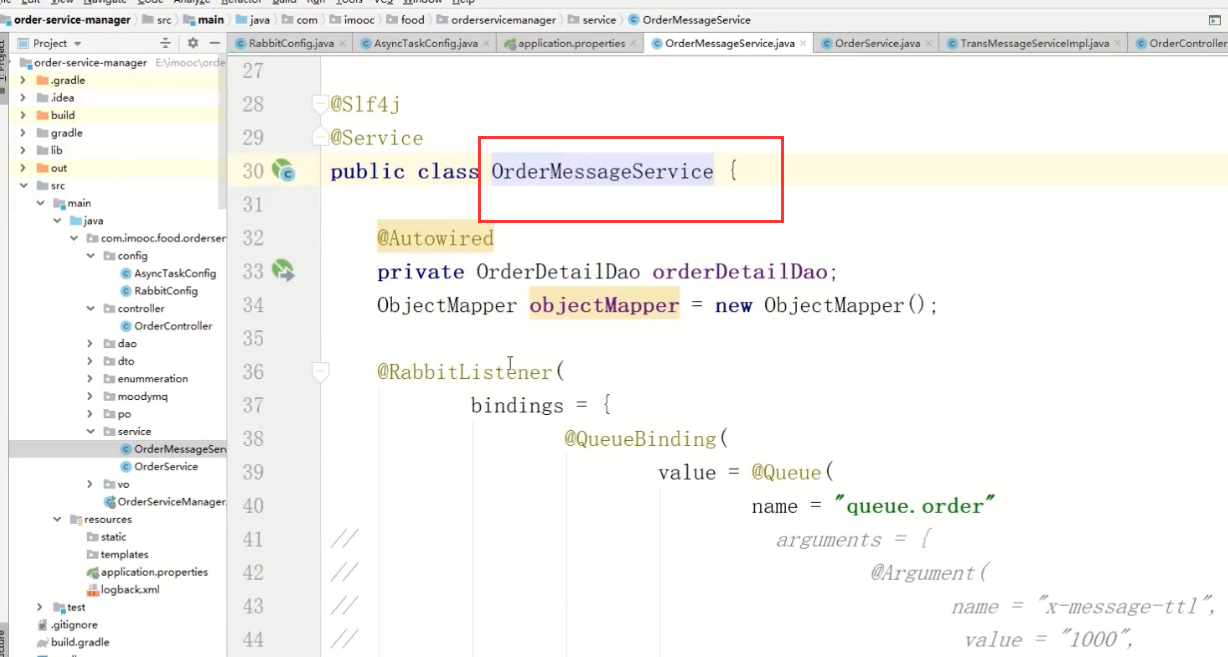Click the collapse all icon in Project panel
Image resolution: width=1228 pixels, height=657 pixels.
166,43
